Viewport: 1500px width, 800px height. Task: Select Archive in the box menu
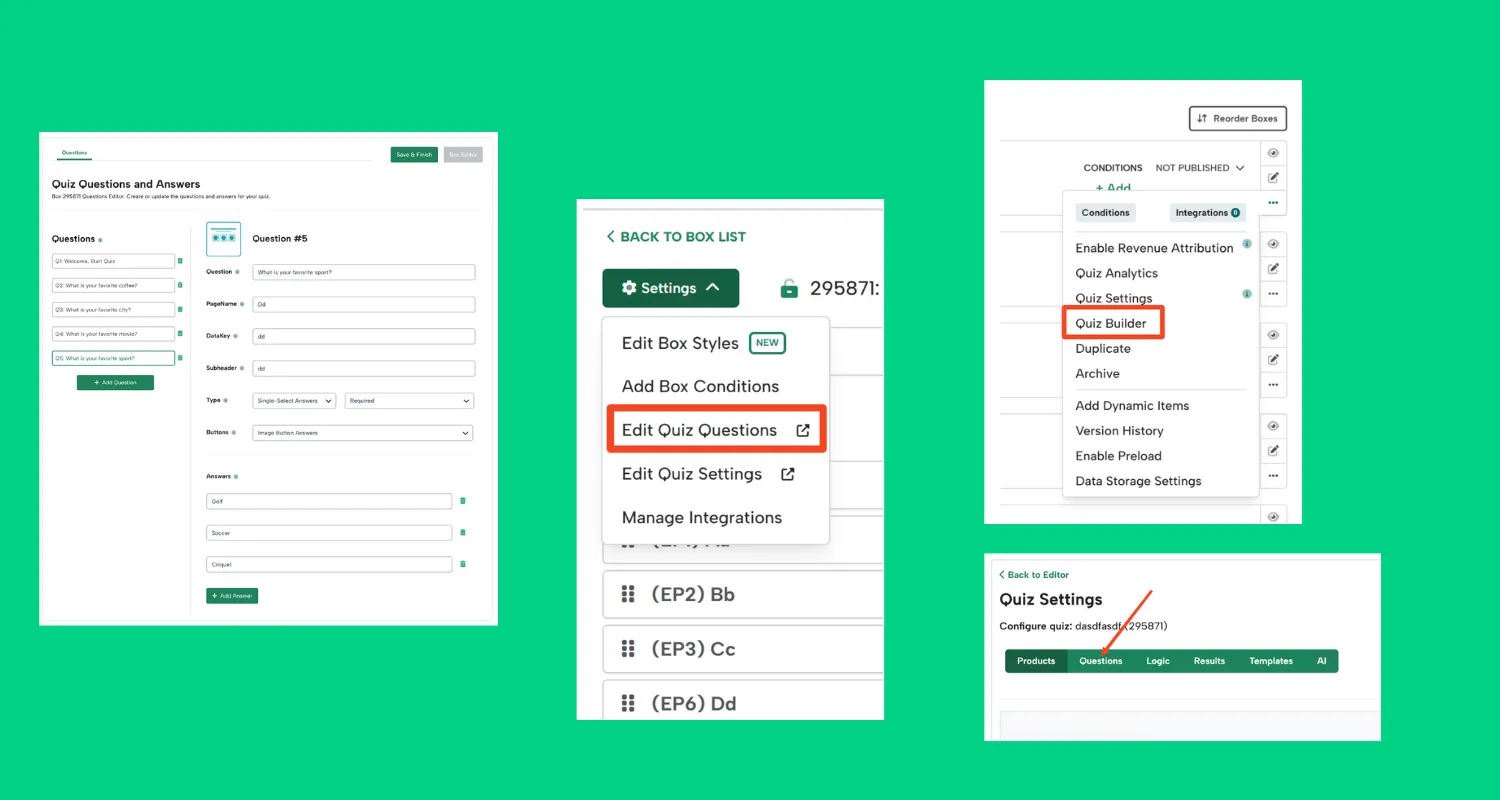tap(1097, 374)
